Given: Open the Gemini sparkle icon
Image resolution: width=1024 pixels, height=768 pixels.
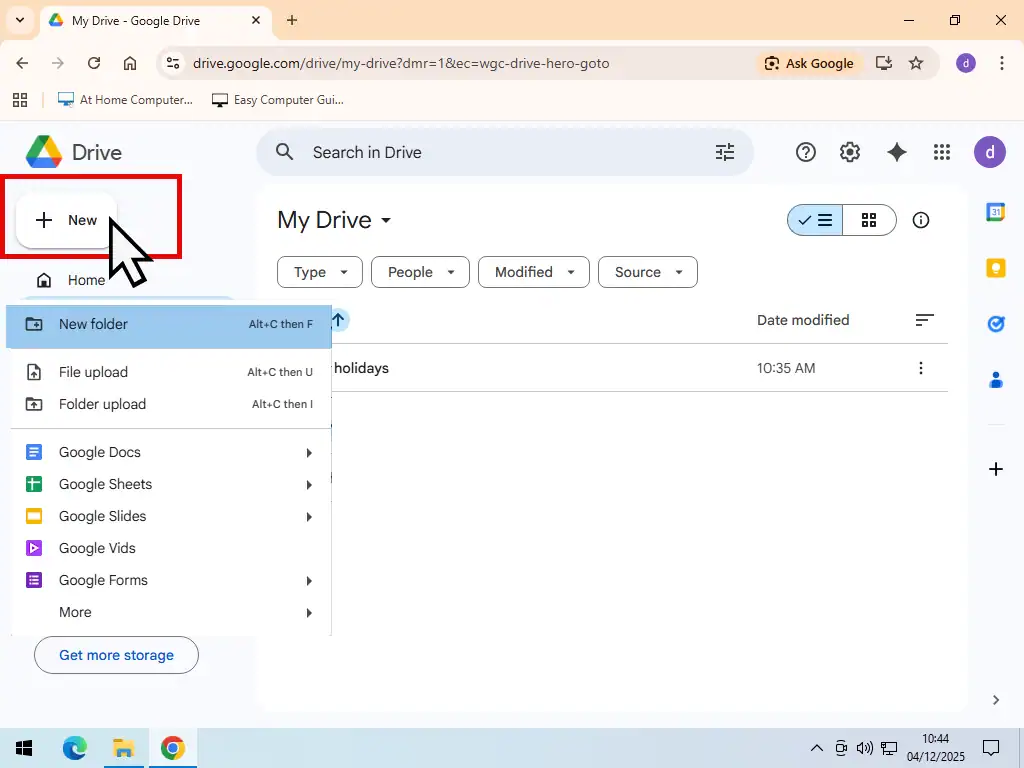Looking at the screenshot, I should pos(896,152).
